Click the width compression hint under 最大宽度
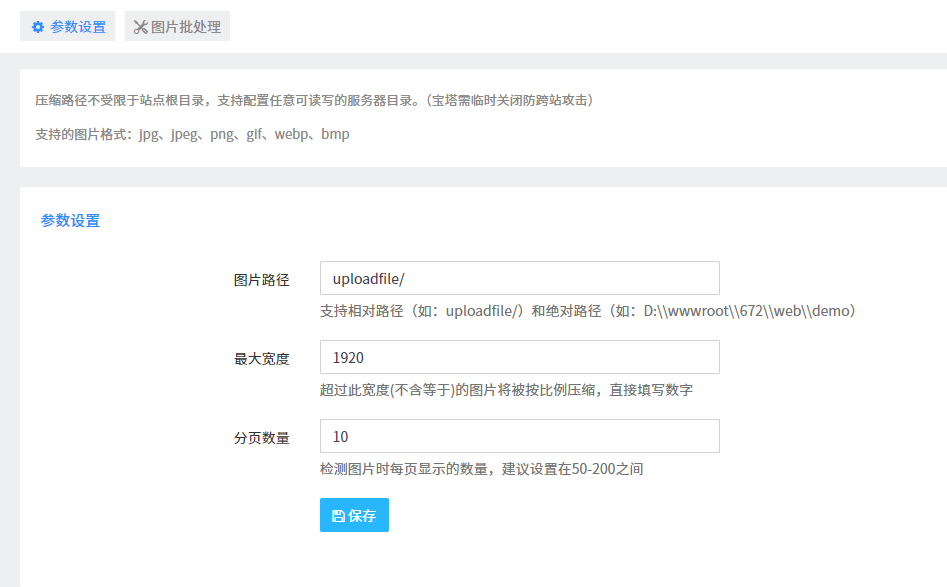The image size is (947, 587). [506, 390]
